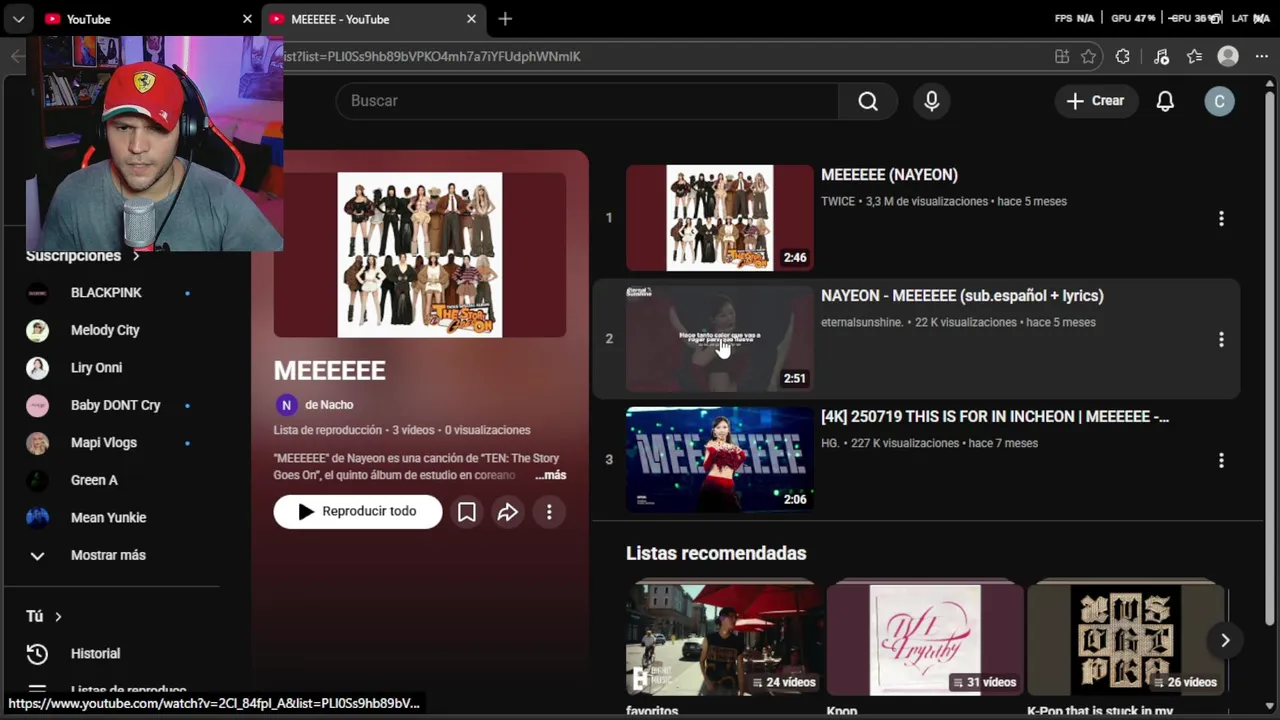Open the 31 vídeos recommended playlist thumbnail
1280x720 pixels.
tap(925, 640)
